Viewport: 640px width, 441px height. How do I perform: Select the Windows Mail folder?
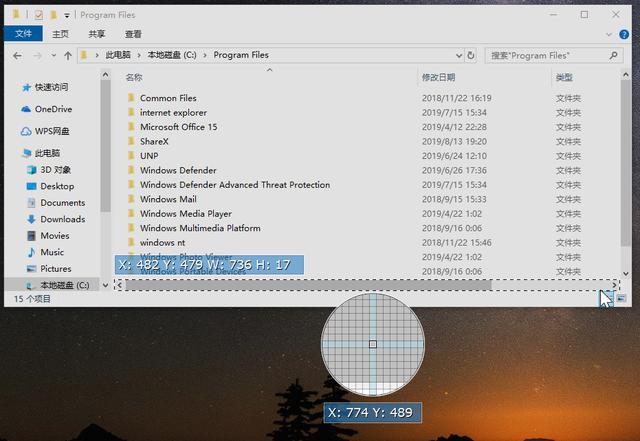click(168, 199)
